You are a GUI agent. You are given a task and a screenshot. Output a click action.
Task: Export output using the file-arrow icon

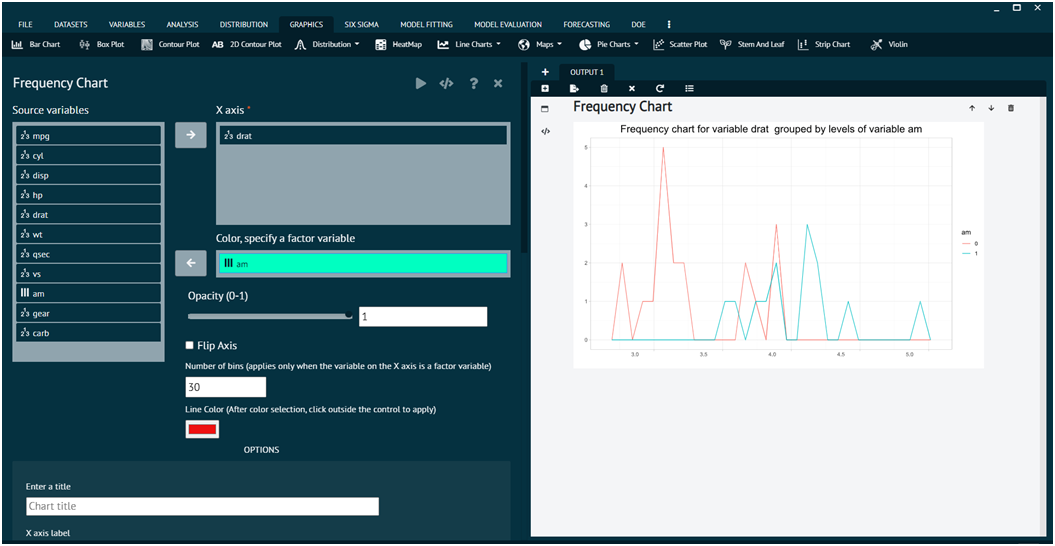point(574,88)
